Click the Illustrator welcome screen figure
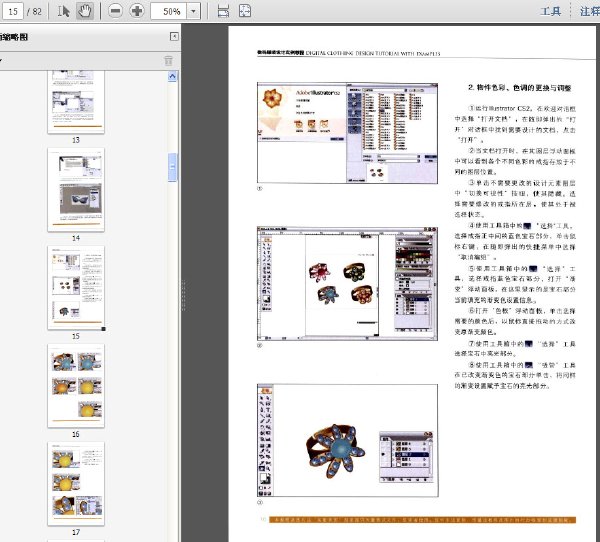Viewport: 600px width, 542px height. pyautogui.click(x=347, y=133)
